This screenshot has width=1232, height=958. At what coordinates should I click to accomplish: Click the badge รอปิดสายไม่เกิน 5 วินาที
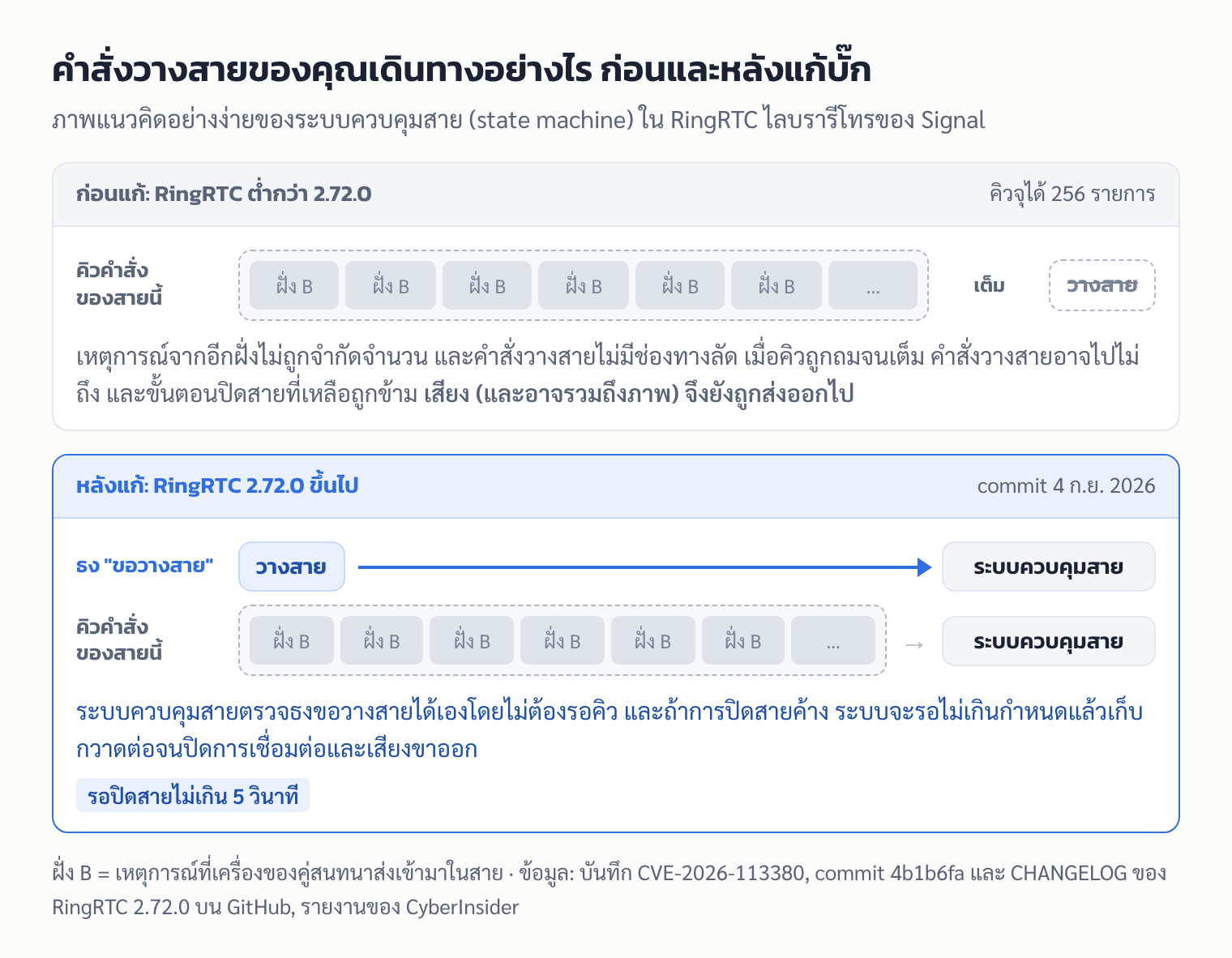[x=193, y=796]
